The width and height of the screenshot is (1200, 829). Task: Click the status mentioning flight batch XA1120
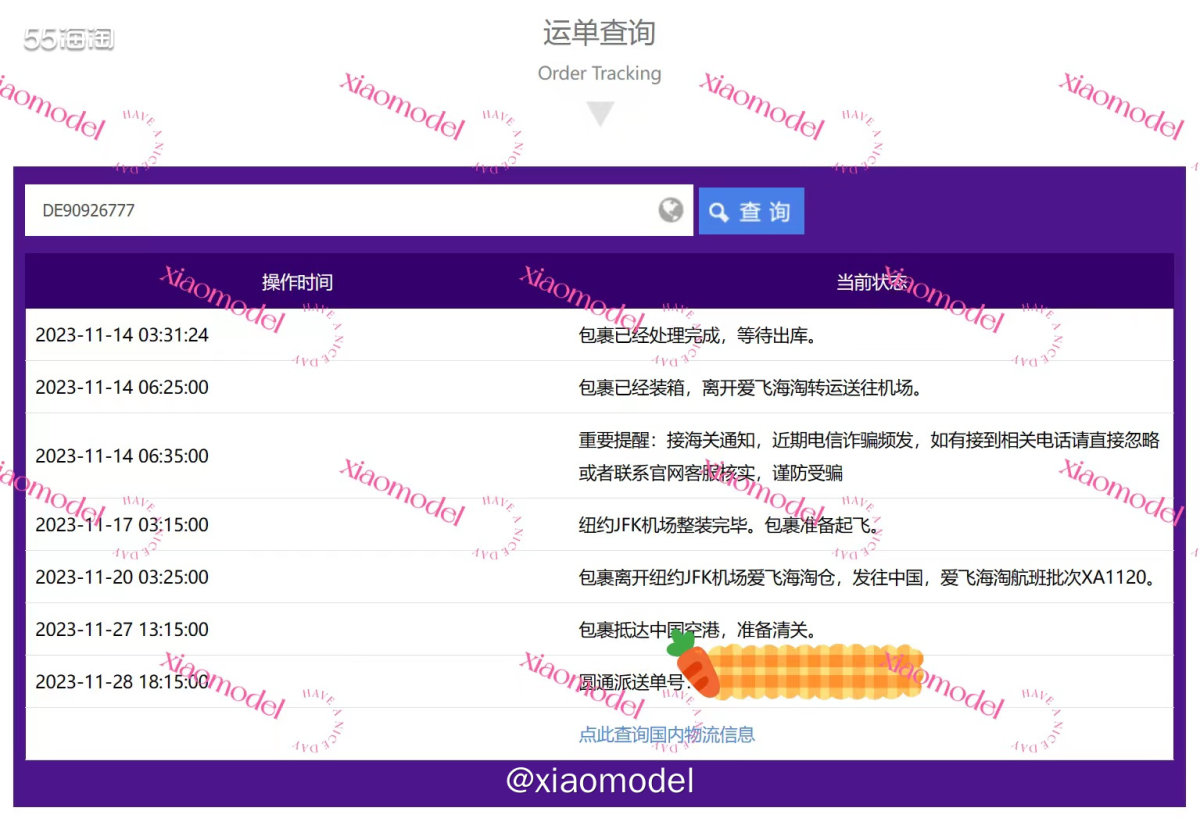click(x=873, y=577)
